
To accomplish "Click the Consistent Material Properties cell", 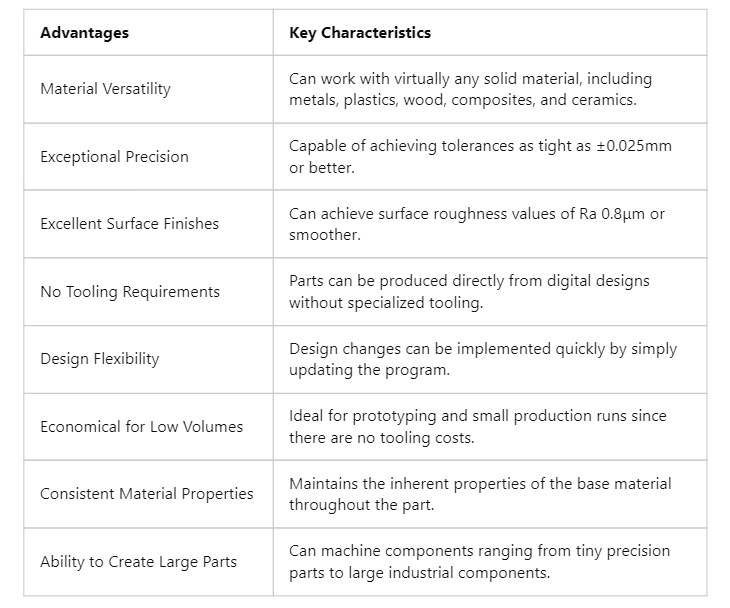I will 146,494.
